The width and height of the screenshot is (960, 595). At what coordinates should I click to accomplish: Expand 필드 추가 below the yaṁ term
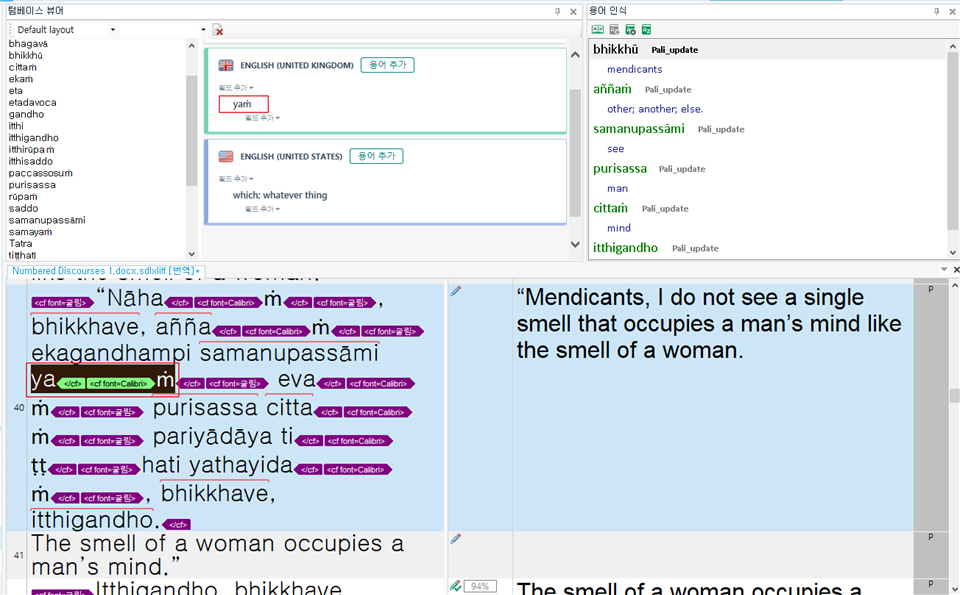click(262, 118)
